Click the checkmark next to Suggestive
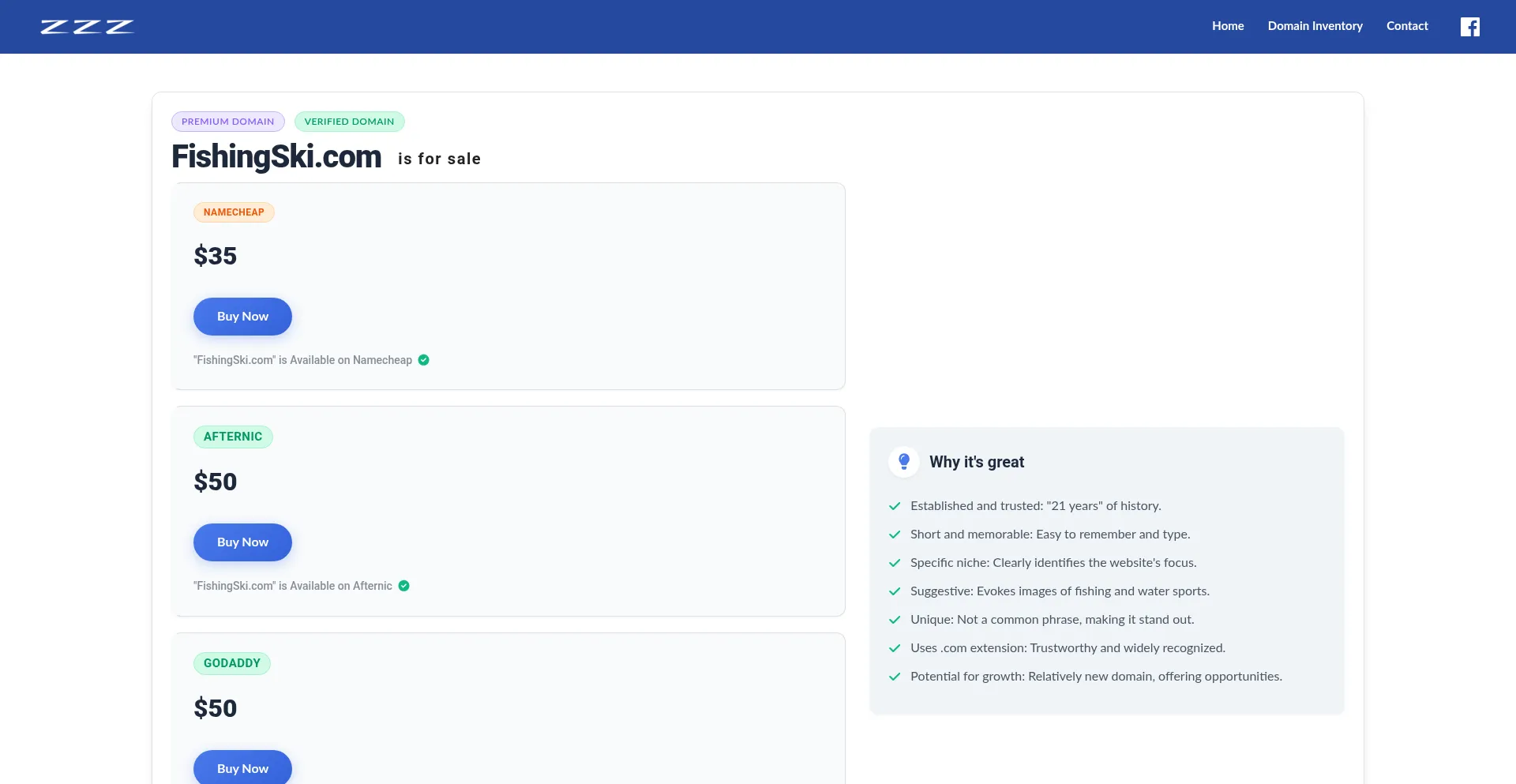 (895, 591)
